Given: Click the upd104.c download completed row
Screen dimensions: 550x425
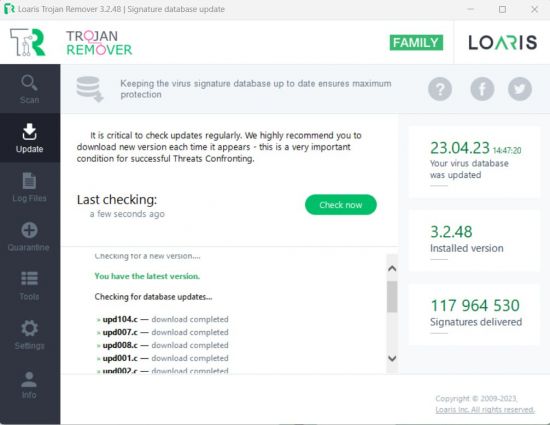Looking at the screenshot, I should click(162, 319).
